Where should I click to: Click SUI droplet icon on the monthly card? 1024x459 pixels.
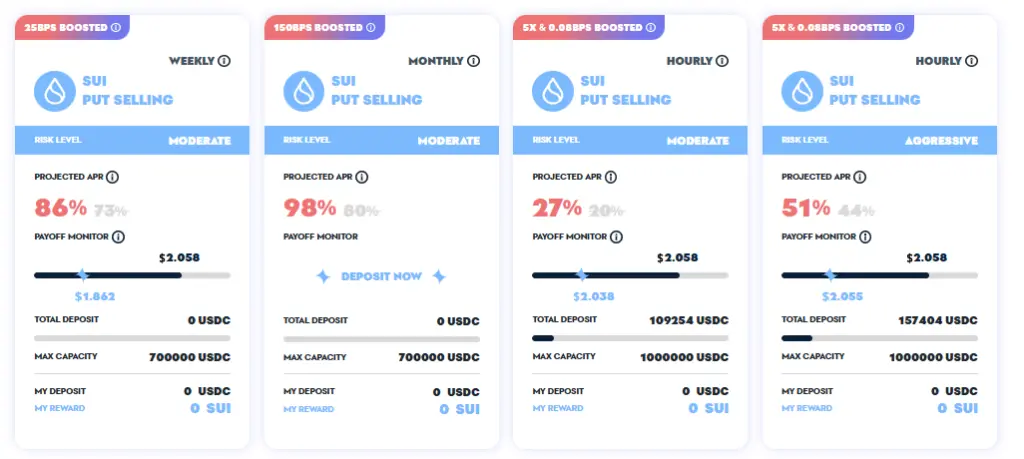pos(304,90)
